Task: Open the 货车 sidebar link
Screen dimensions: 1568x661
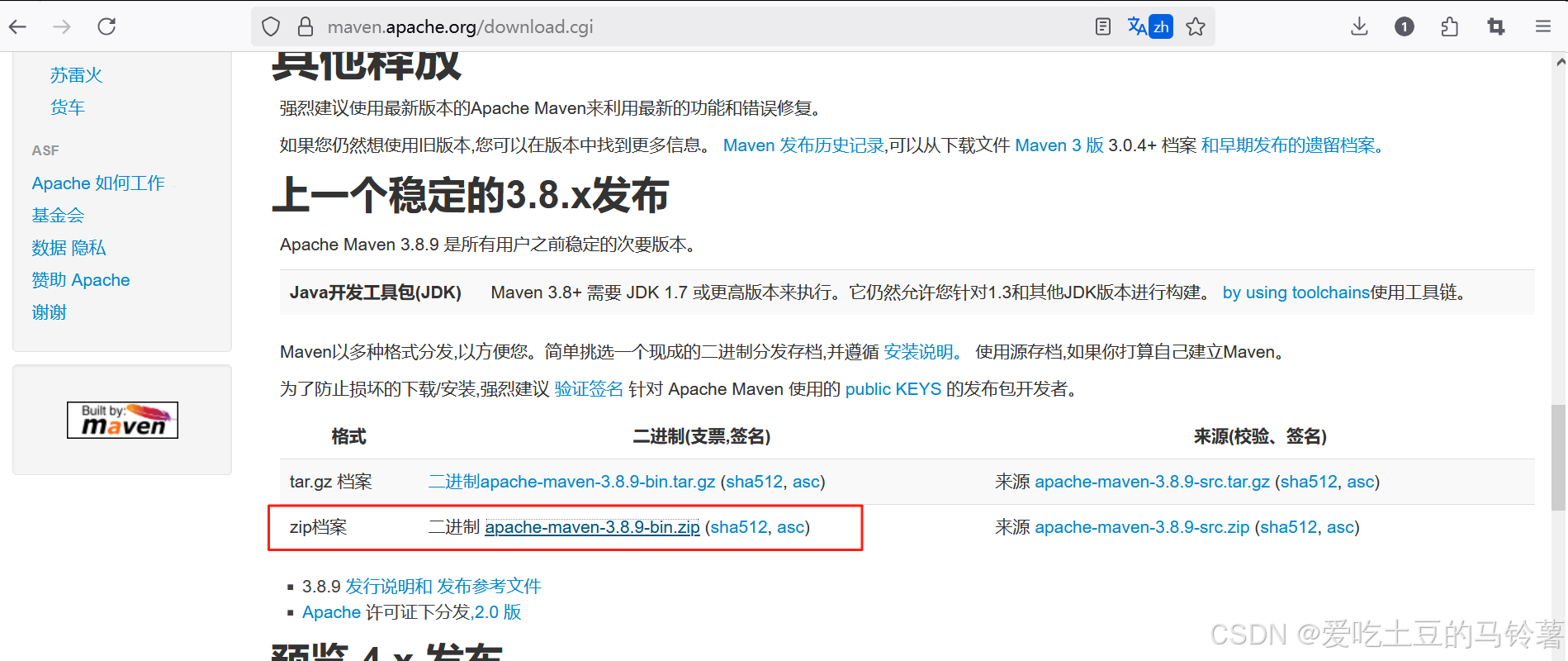Action: [x=68, y=107]
